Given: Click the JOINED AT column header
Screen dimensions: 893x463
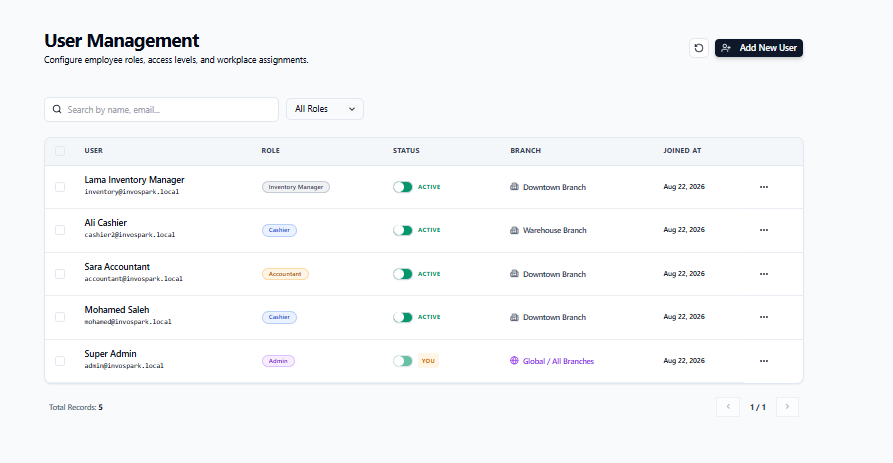Looking at the screenshot, I should click(x=682, y=151).
